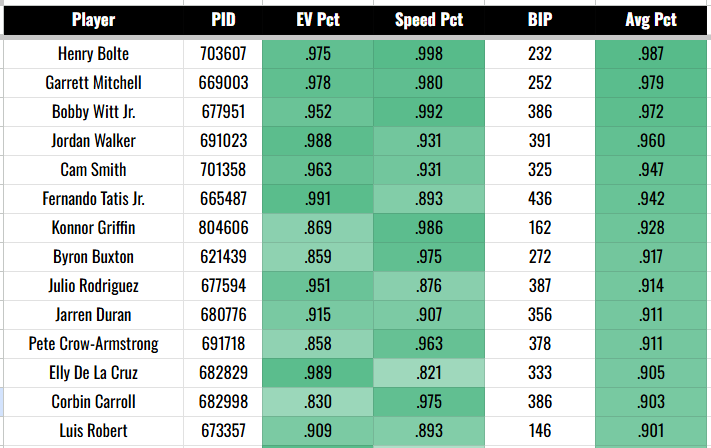Select Elly De La Cruz's Speed Pct .821
711x448 pixels.
(429, 373)
